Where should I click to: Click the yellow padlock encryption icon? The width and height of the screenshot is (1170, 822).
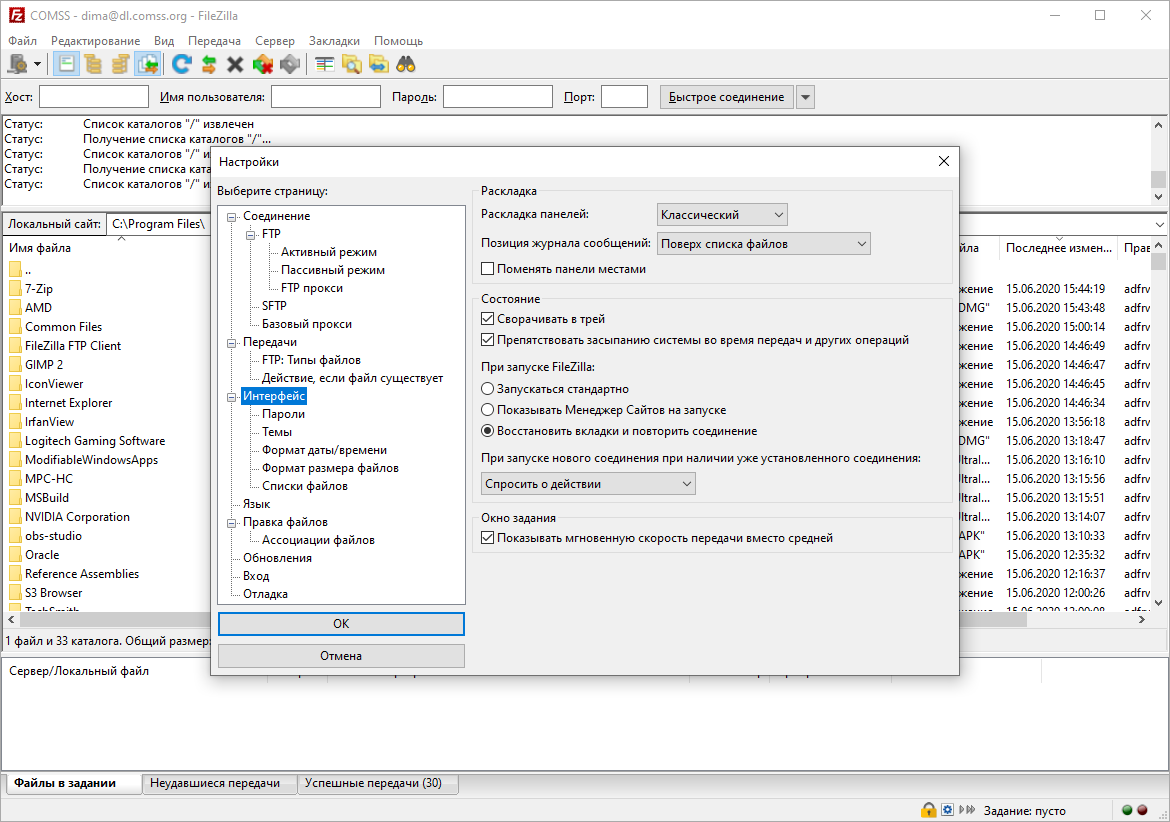(928, 810)
